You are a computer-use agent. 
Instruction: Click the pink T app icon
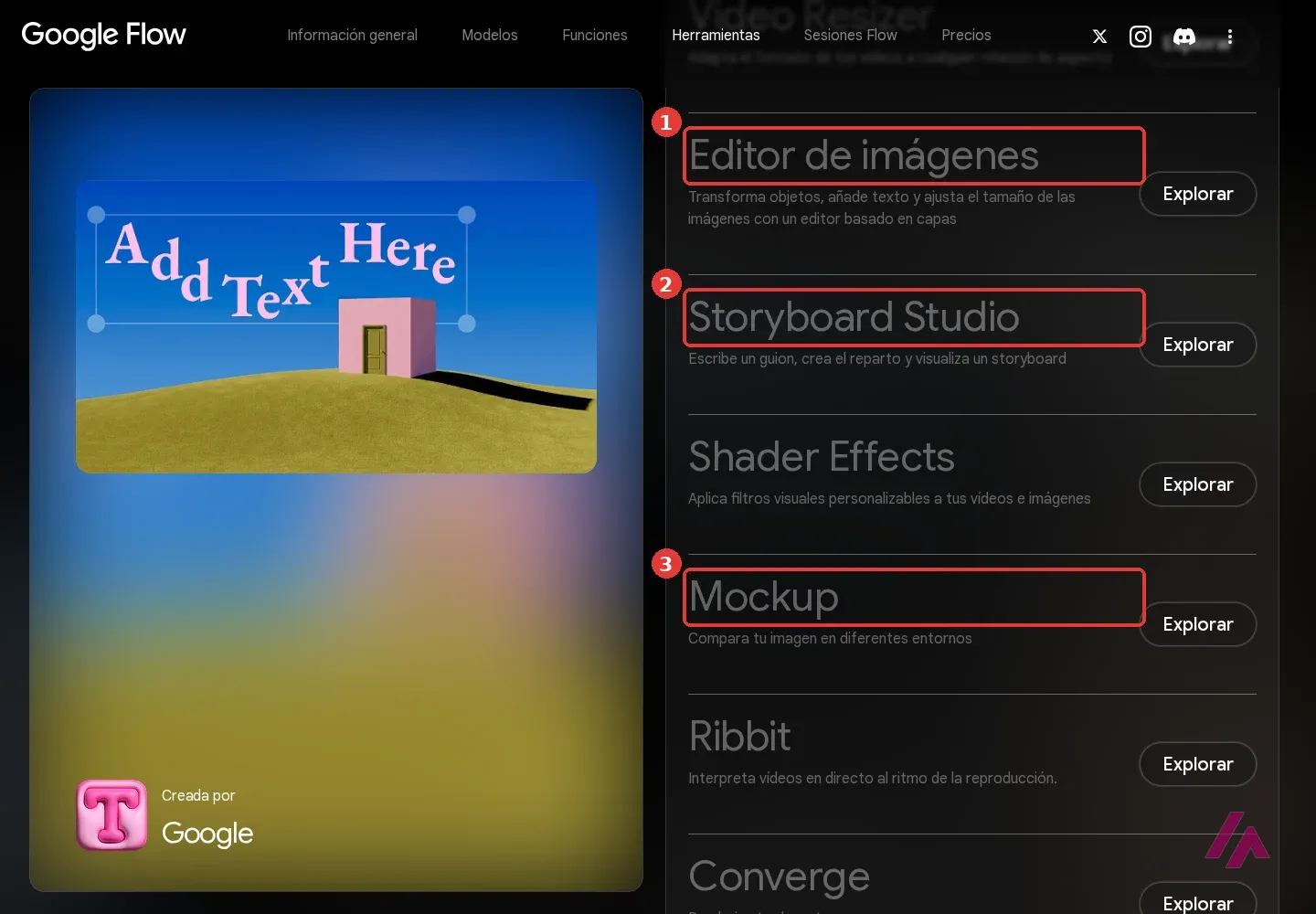tap(111, 814)
